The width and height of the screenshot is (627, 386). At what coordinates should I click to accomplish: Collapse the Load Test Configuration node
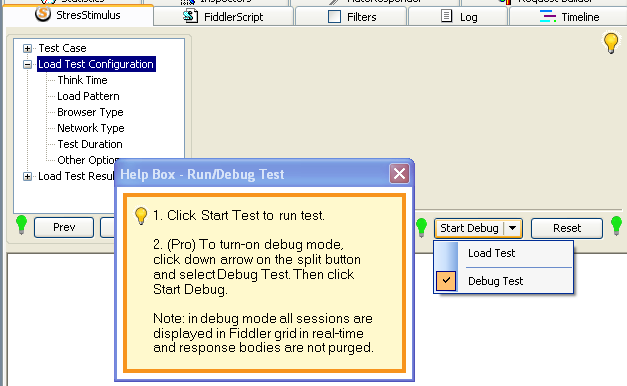[27, 64]
